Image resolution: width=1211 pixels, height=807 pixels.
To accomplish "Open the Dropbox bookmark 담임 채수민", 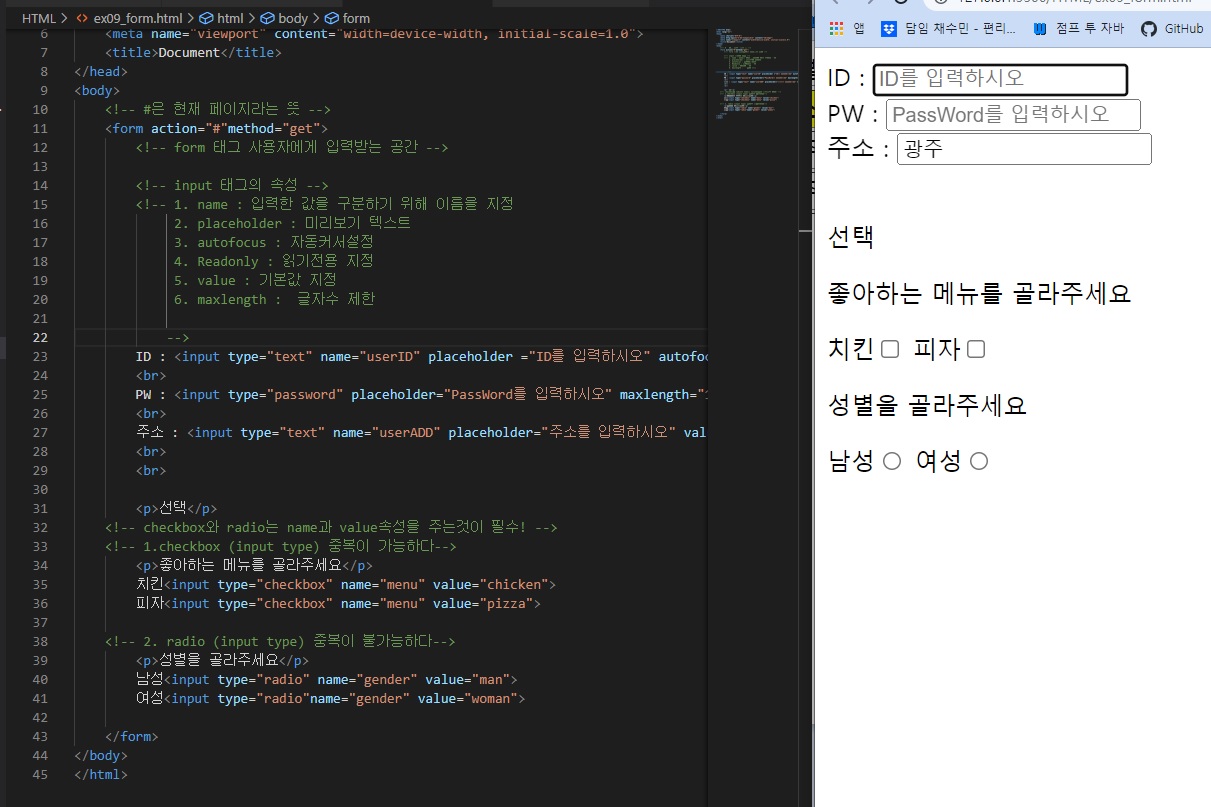I will click(x=950, y=28).
